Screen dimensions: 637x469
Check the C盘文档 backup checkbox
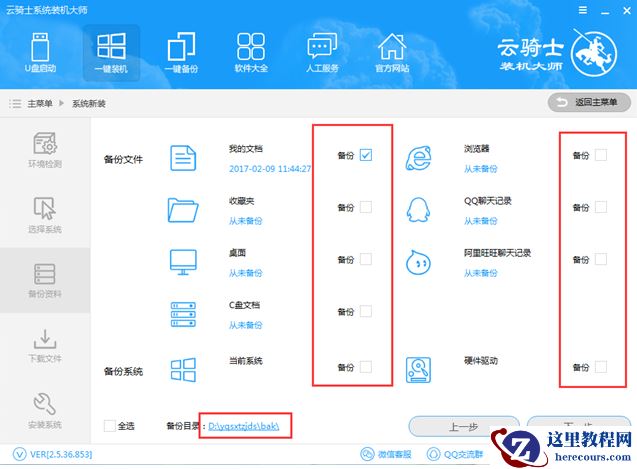pos(366,311)
